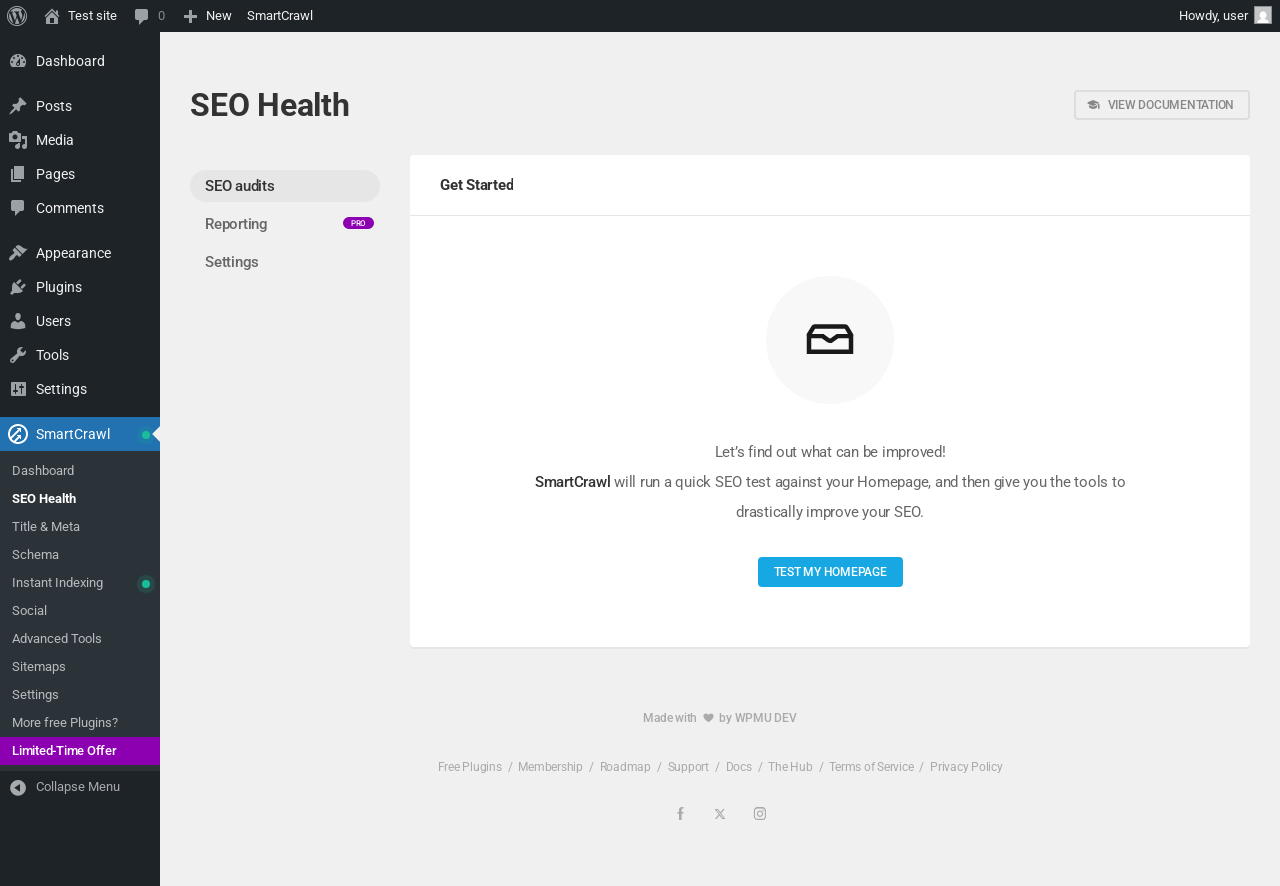Open the Howdy, user account menu
The height and width of the screenshot is (886, 1280).
coord(1225,16)
